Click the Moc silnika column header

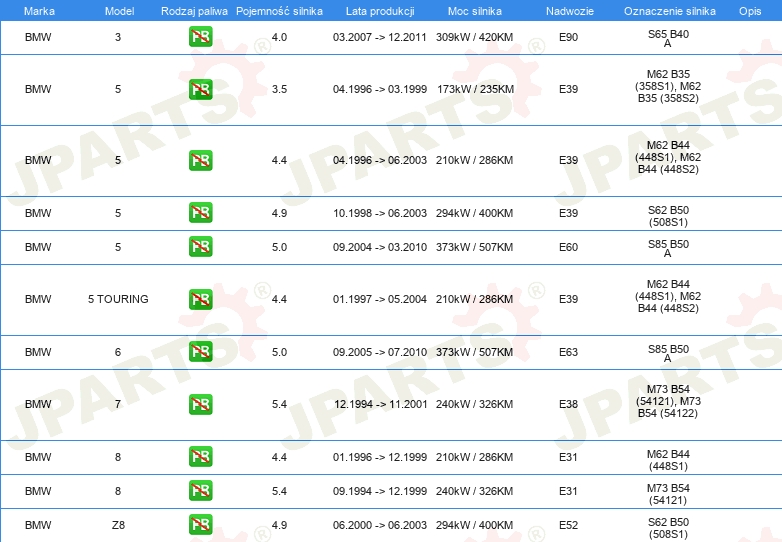click(x=475, y=11)
